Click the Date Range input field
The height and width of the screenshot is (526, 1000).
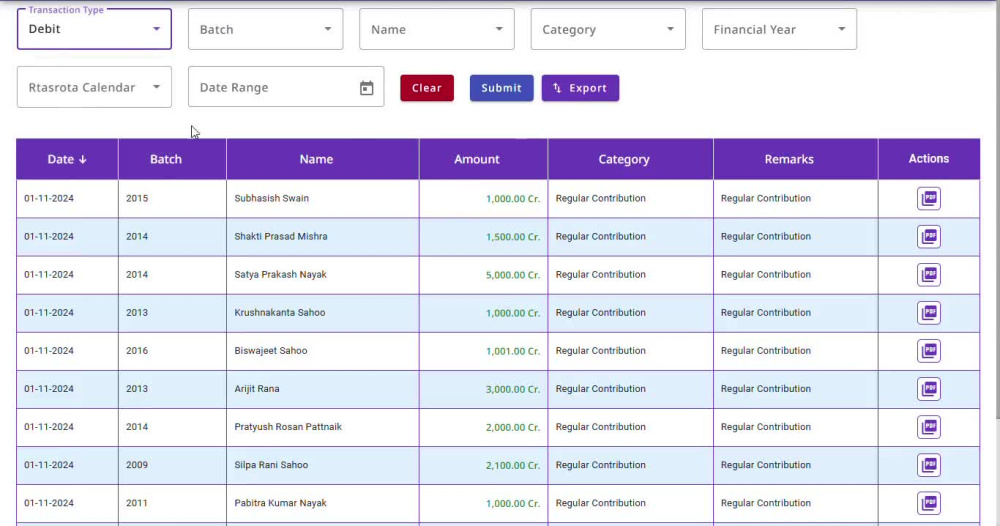[x=286, y=87]
